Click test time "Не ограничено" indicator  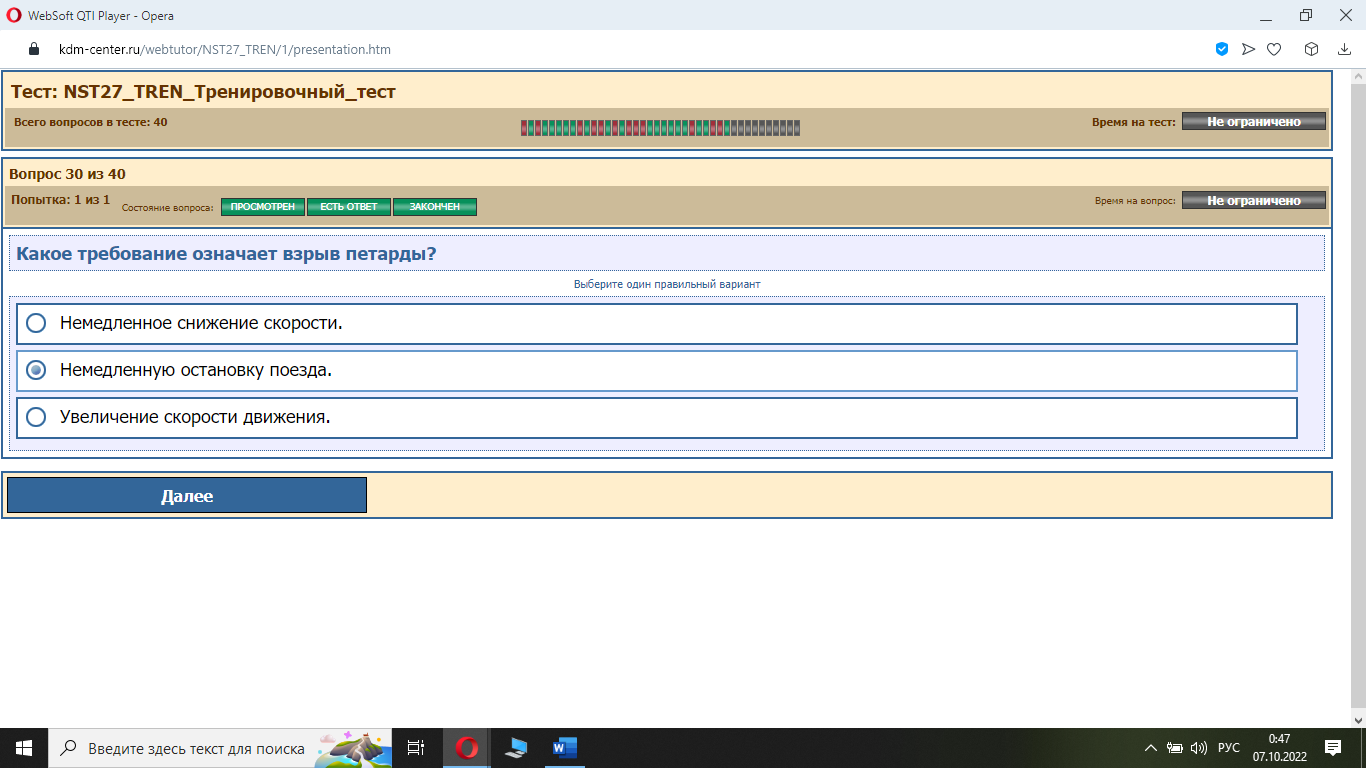click(x=1254, y=121)
